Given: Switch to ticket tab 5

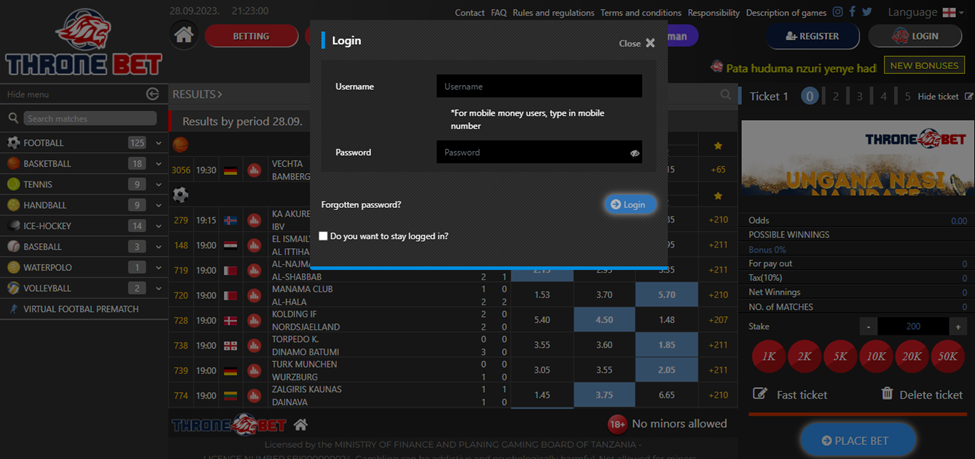Looking at the screenshot, I should click(907, 96).
